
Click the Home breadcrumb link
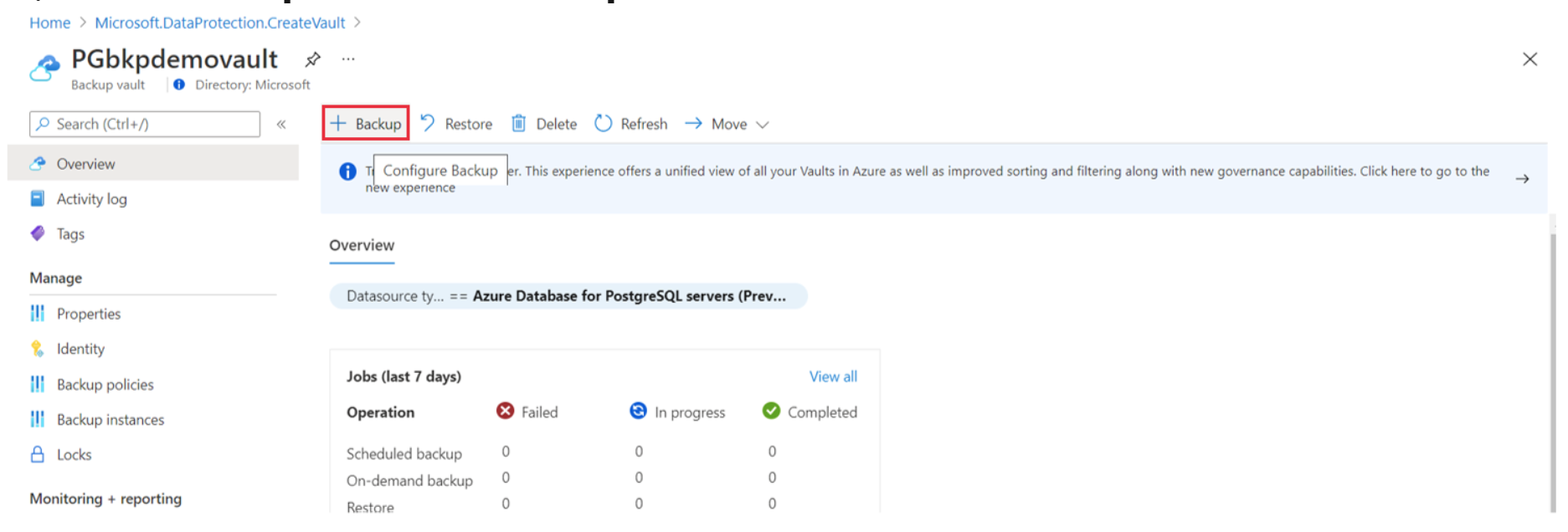[x=49, y=23]
